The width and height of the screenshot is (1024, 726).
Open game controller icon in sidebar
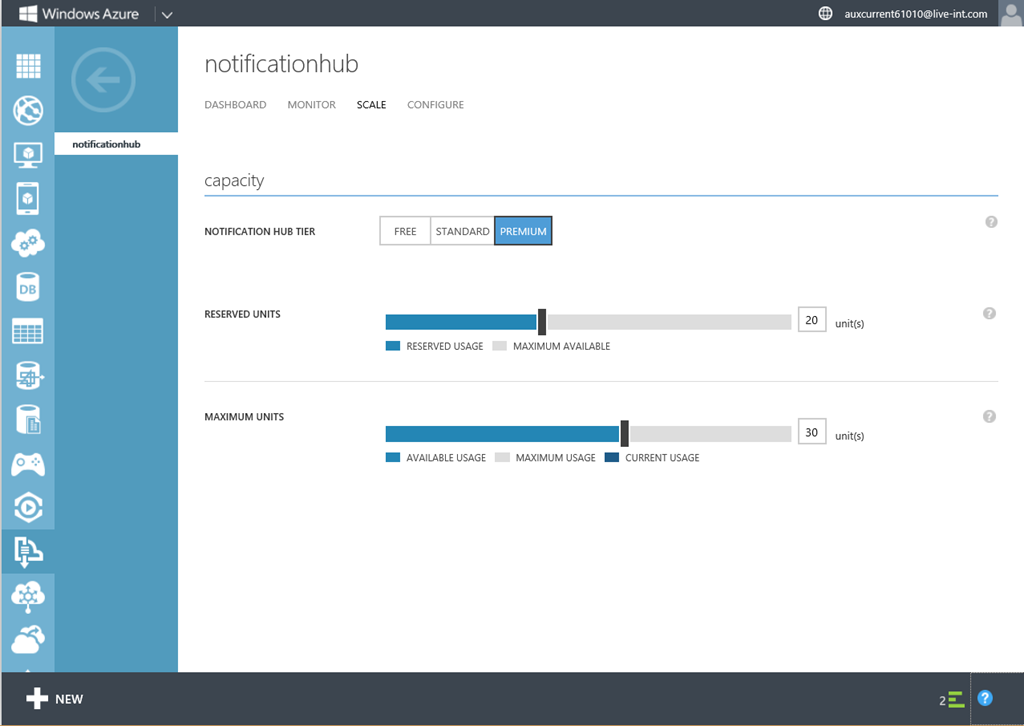[28, 464]
